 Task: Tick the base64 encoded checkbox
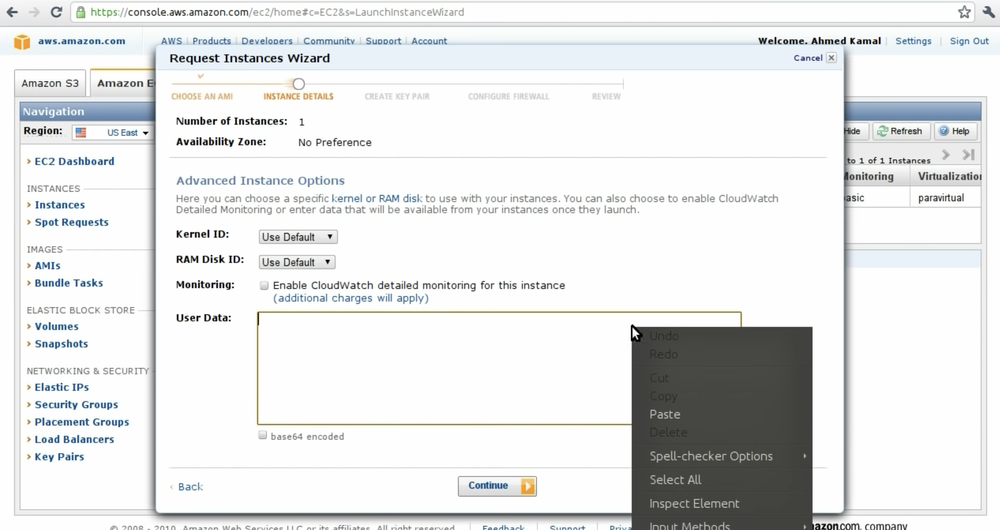point(263,436)
